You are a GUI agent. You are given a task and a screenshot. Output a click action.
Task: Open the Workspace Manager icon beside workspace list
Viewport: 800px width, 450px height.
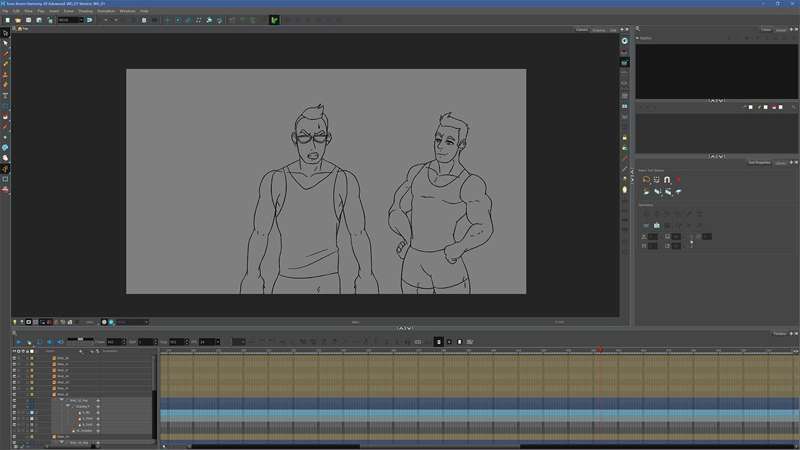click(x=90, y=20)
